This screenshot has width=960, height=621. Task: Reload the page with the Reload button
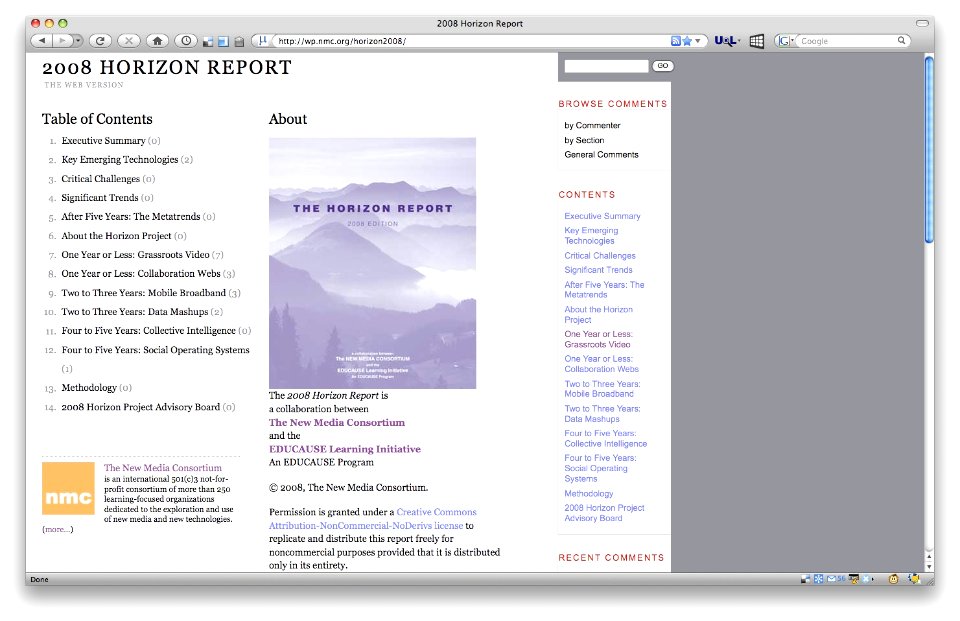100,41
